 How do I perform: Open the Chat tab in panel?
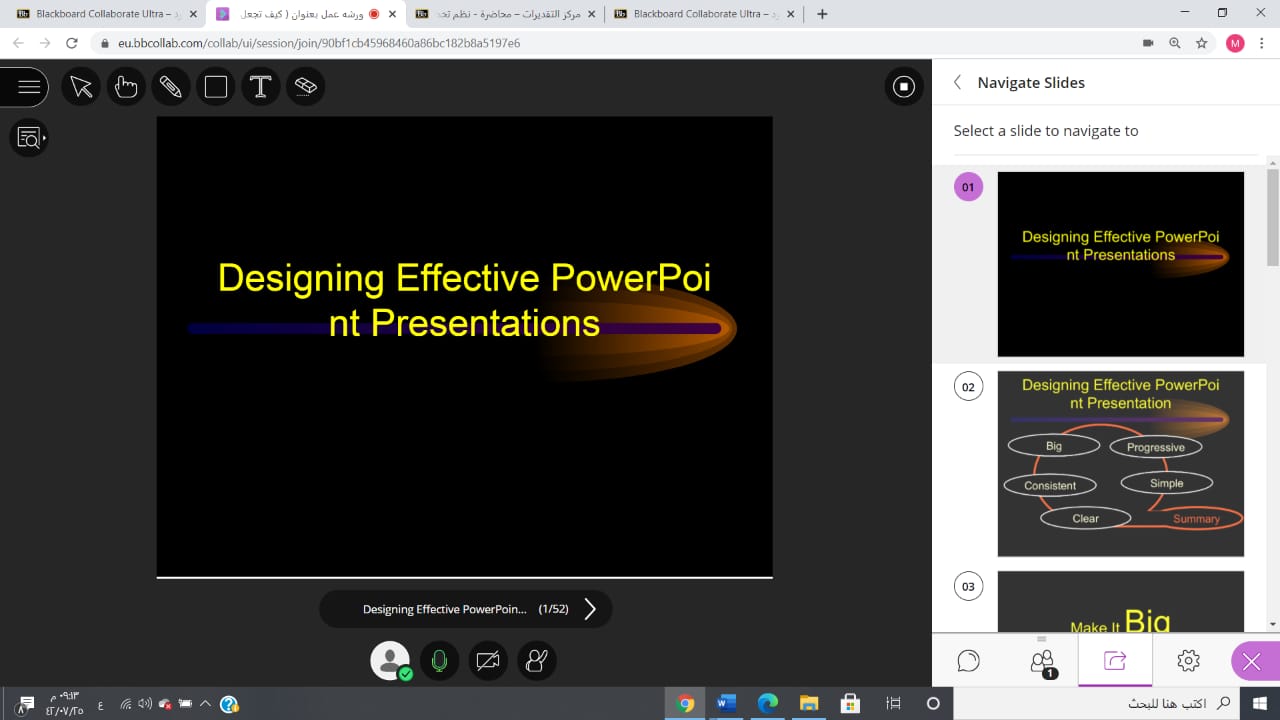click(x=968, y=660)
